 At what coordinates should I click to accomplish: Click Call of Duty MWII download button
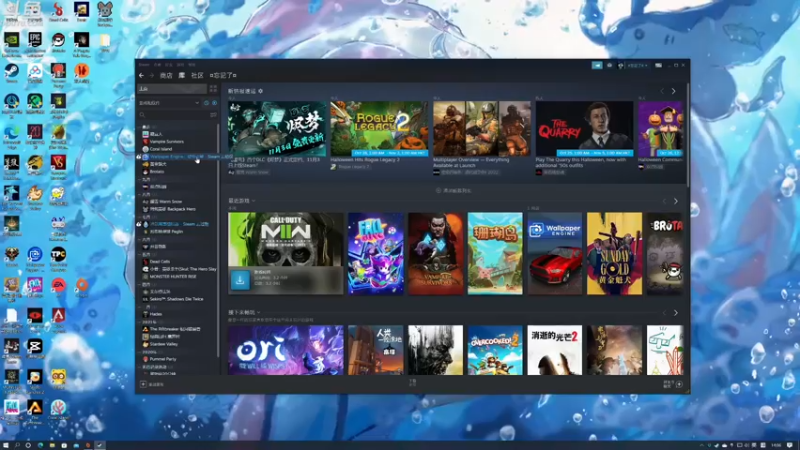pyautogui.click(x=240, y=280)
